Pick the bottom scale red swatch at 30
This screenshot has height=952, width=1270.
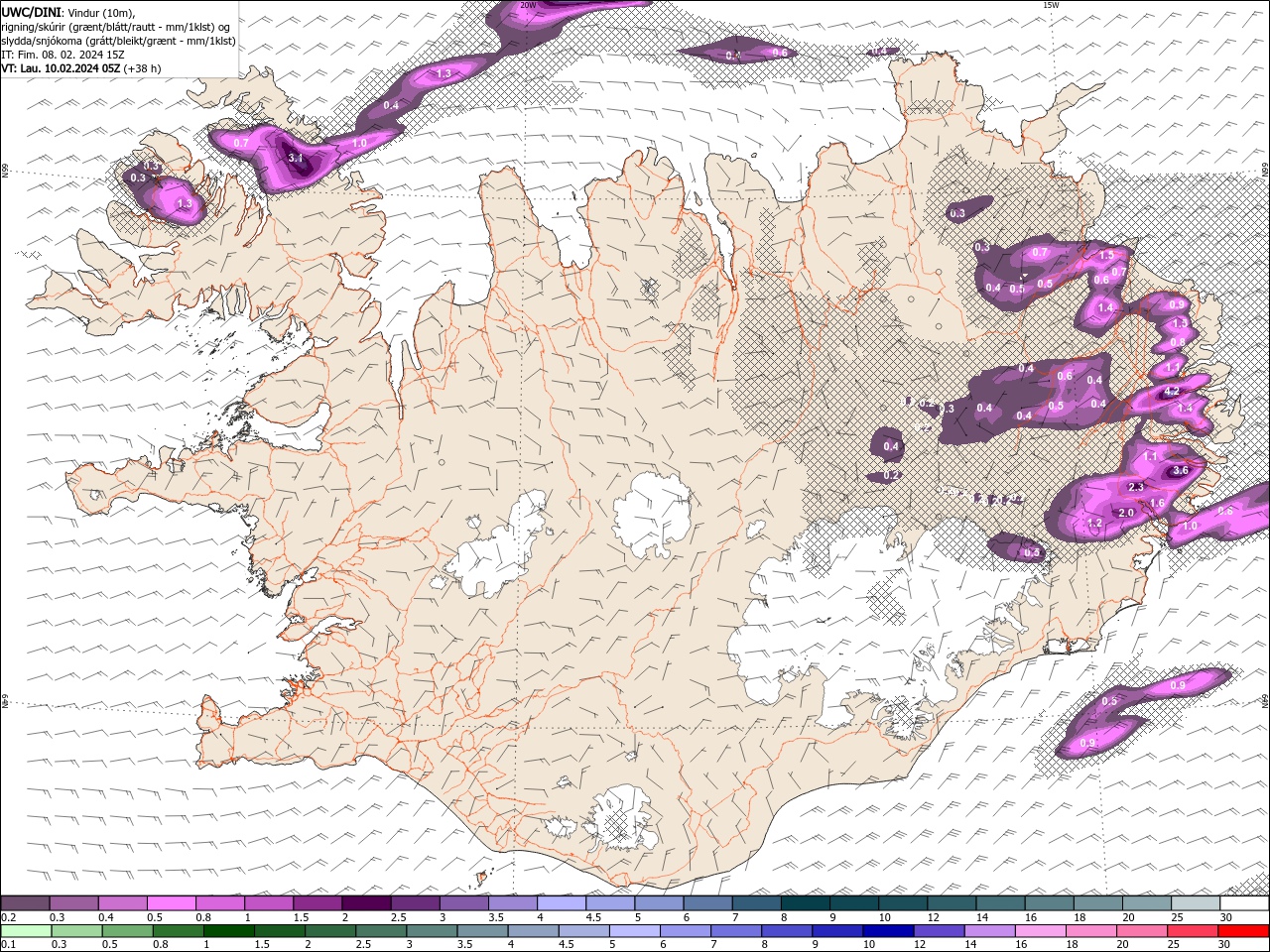point(1244,931)
